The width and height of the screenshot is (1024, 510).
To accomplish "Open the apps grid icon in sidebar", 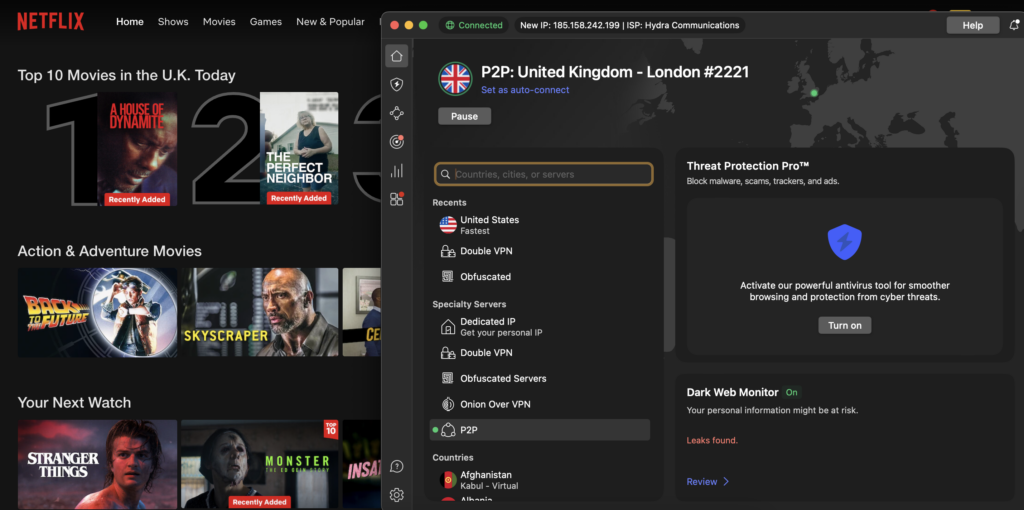I will tap(396, 199).
